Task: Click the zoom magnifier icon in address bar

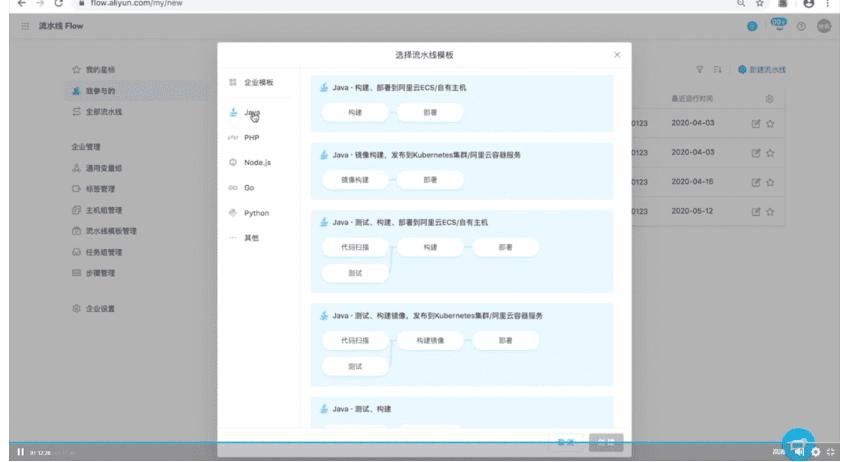Action: pos(742,3)
